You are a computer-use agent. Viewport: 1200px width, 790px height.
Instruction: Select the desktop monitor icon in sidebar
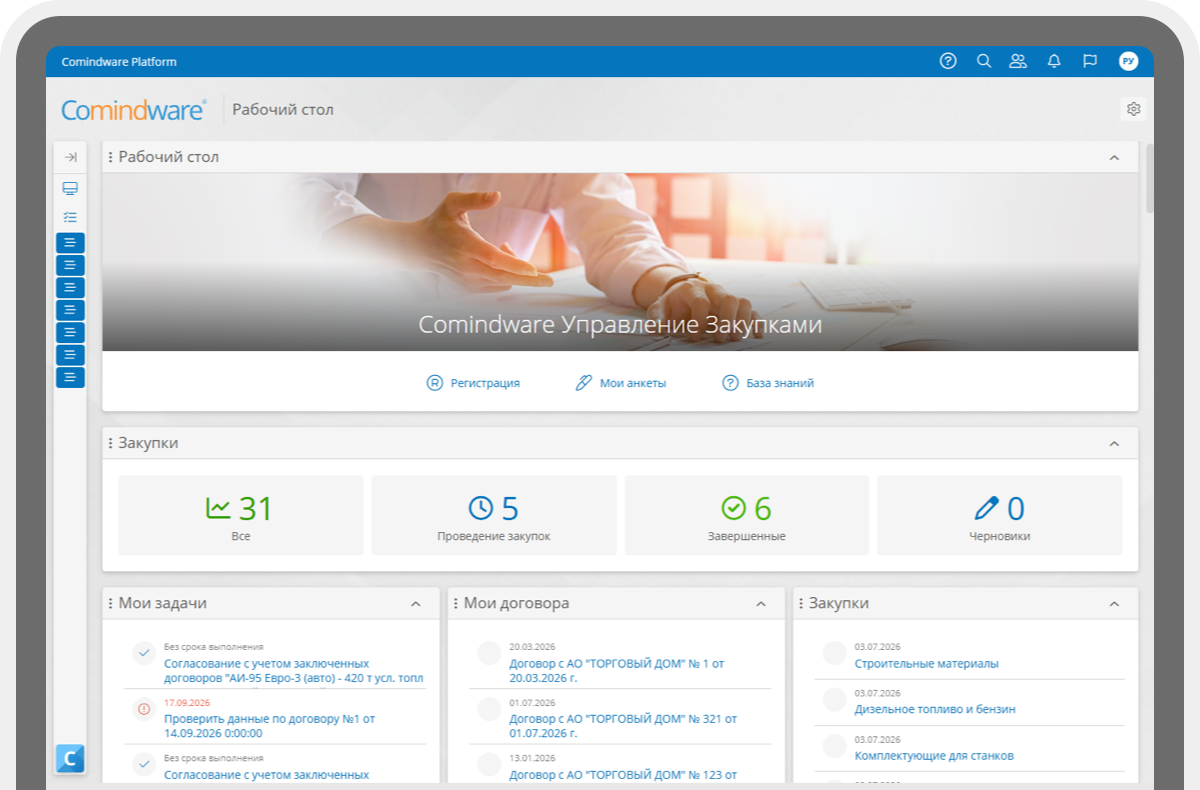pyautogui.click(x=70, y=189)
